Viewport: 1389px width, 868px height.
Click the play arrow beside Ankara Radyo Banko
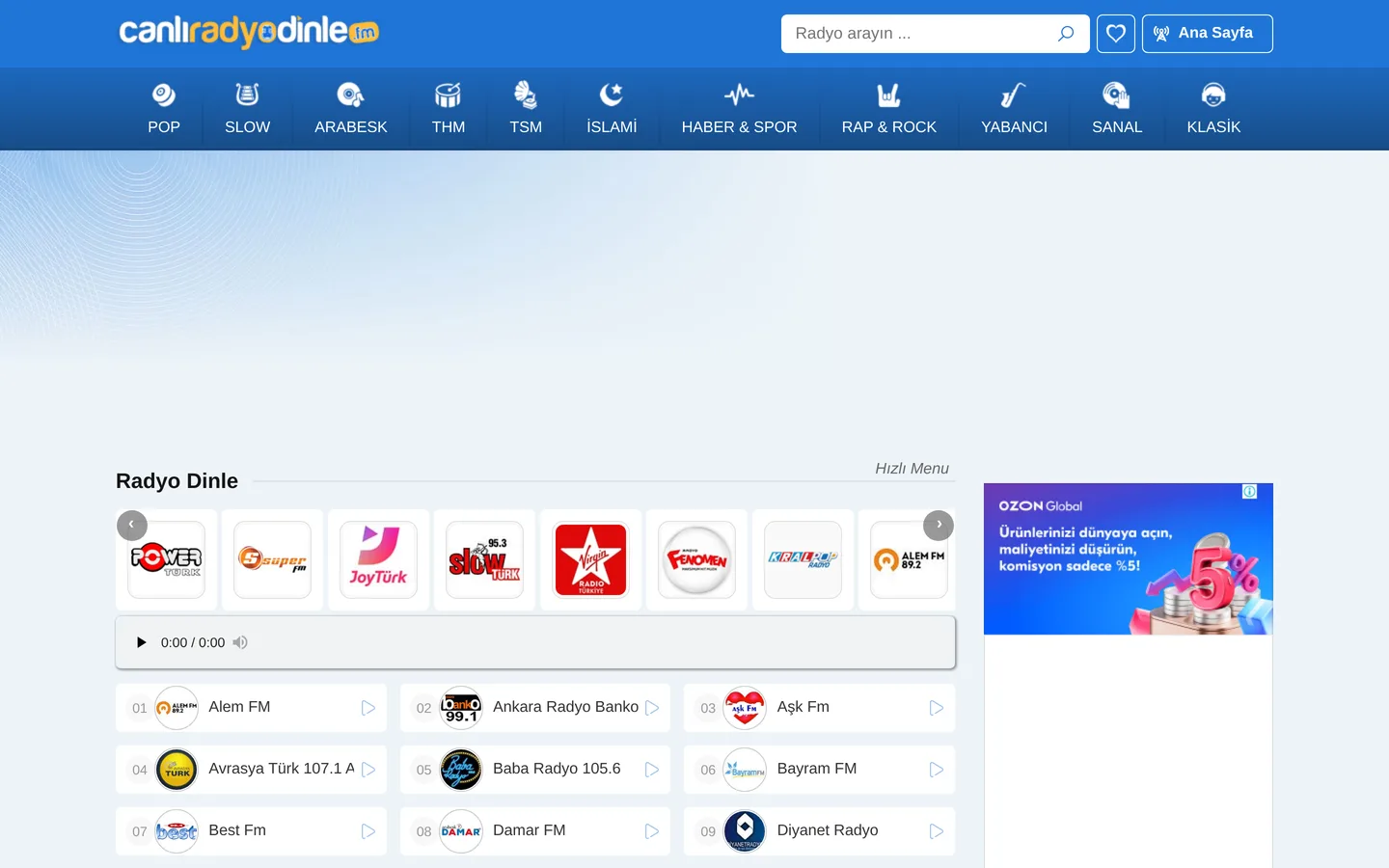(652, 708)
